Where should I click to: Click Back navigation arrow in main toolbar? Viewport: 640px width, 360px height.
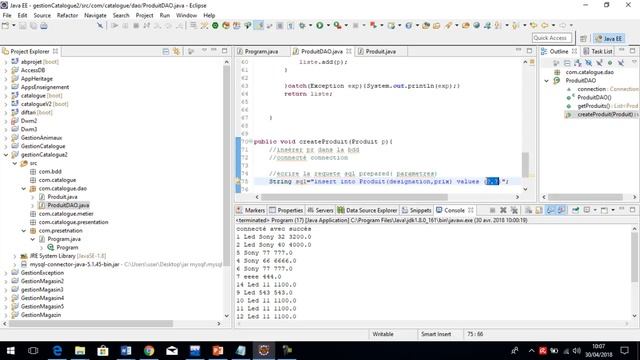pos(544,26)
